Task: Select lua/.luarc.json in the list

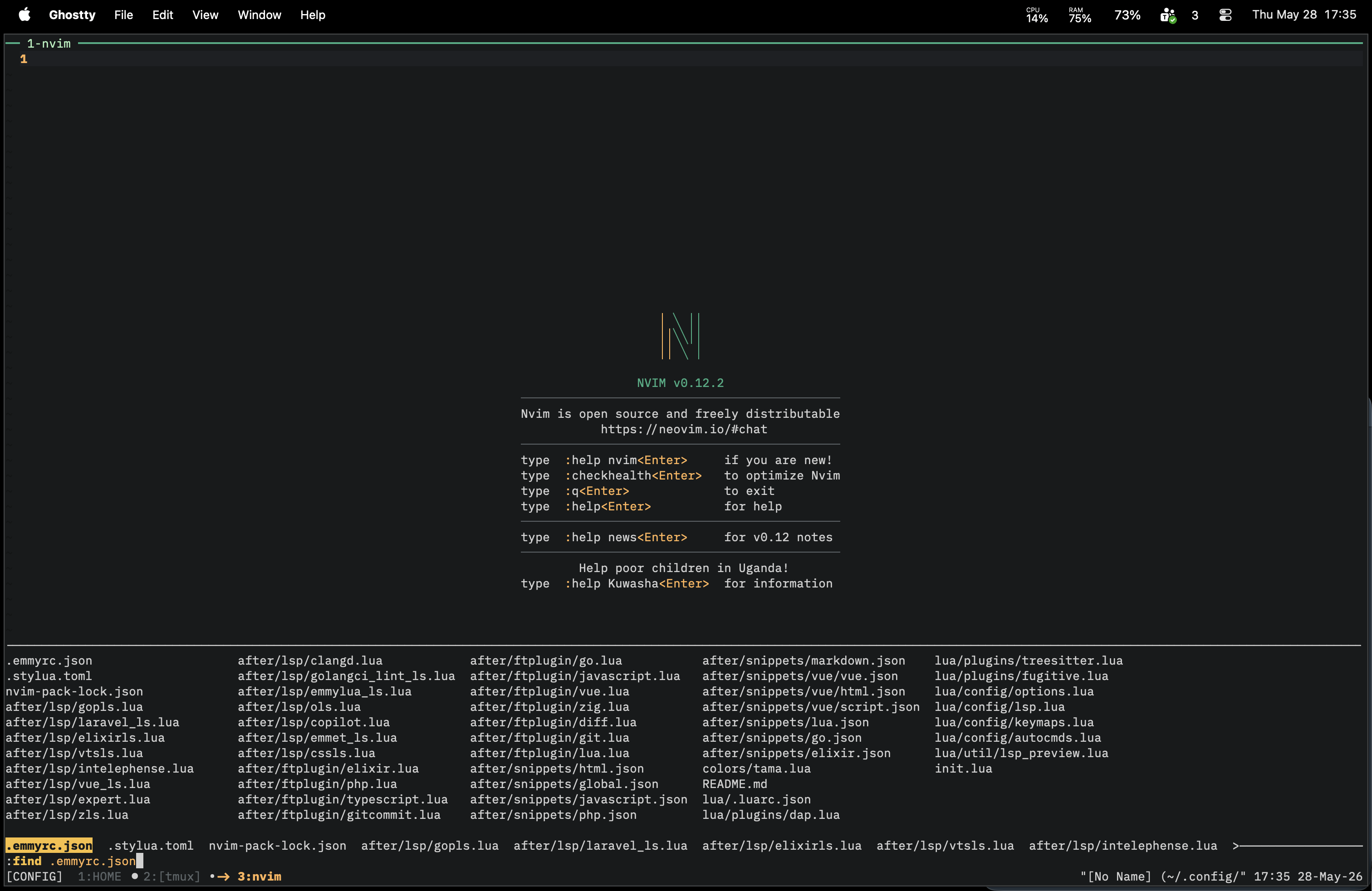Action: click(x=756, y=799)
